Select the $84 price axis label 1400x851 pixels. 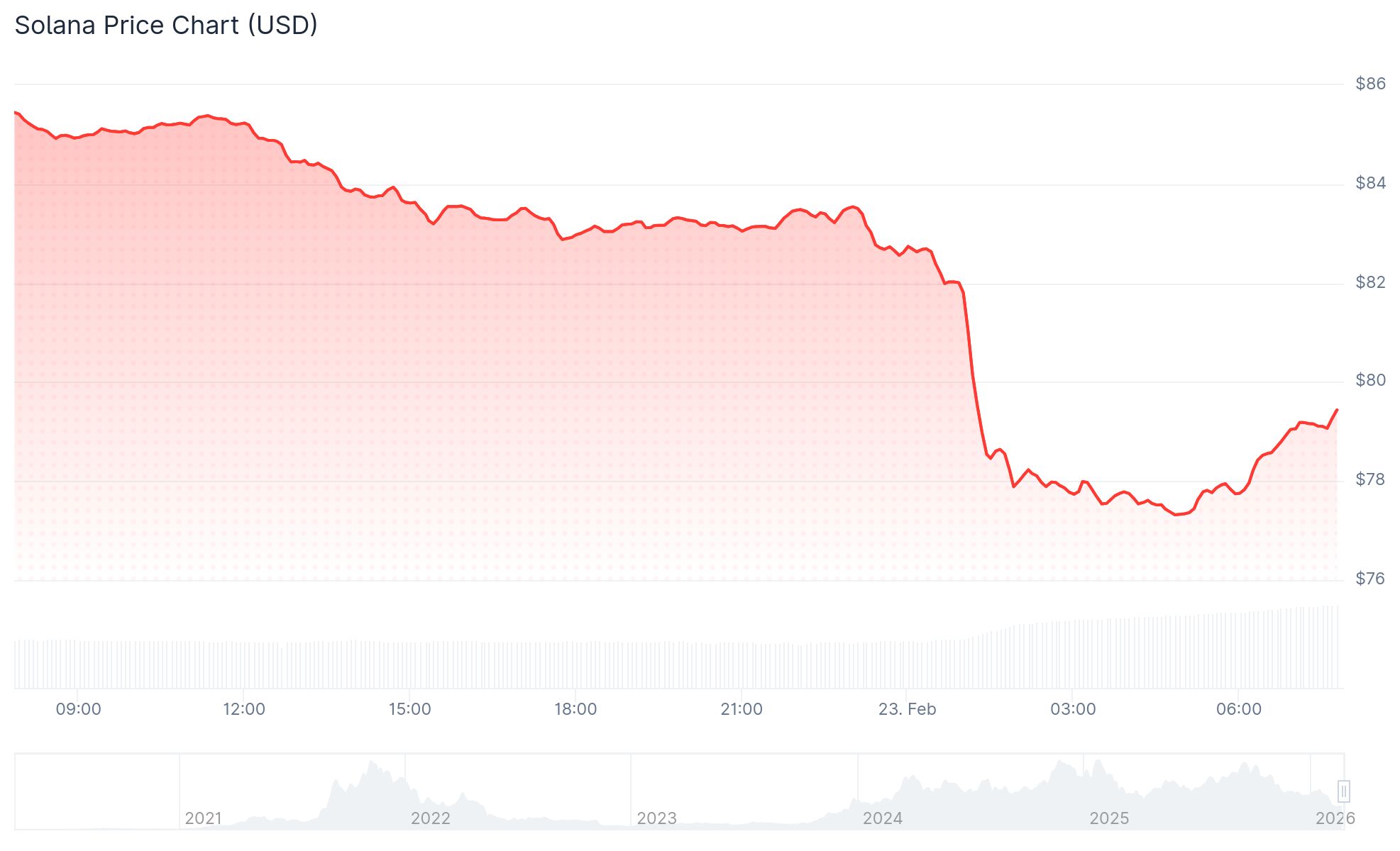pyautogui.click(x=1370, y=183)
